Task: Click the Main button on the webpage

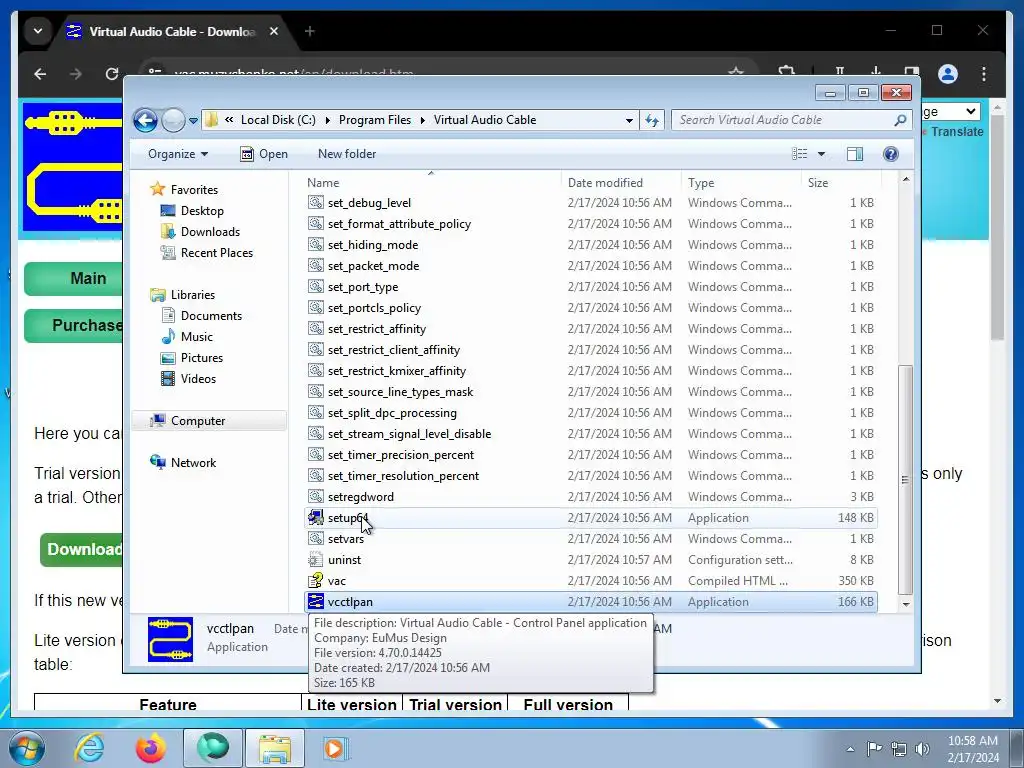Action: [x=73, y=279]
